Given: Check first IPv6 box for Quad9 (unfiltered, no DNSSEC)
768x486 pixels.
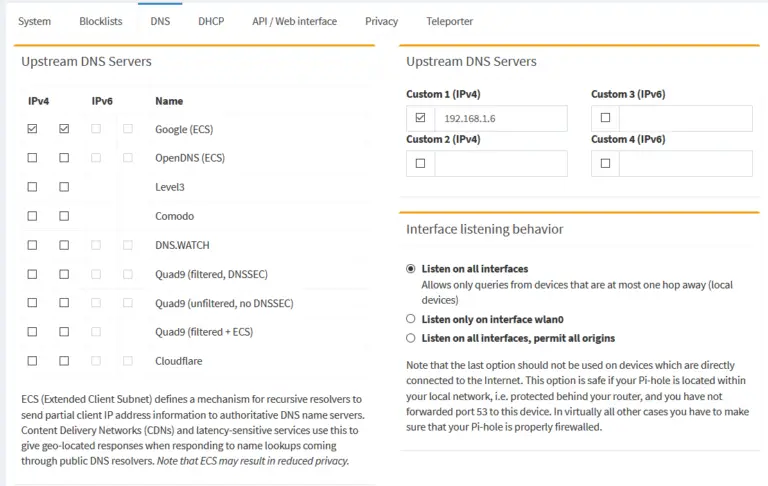Looking at the screenshot, I should tap(96, 303).
